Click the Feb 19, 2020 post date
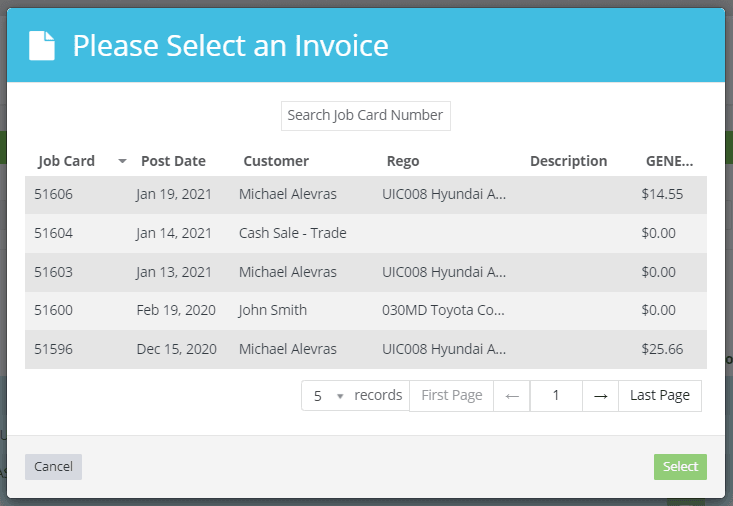 coord(176,310)
